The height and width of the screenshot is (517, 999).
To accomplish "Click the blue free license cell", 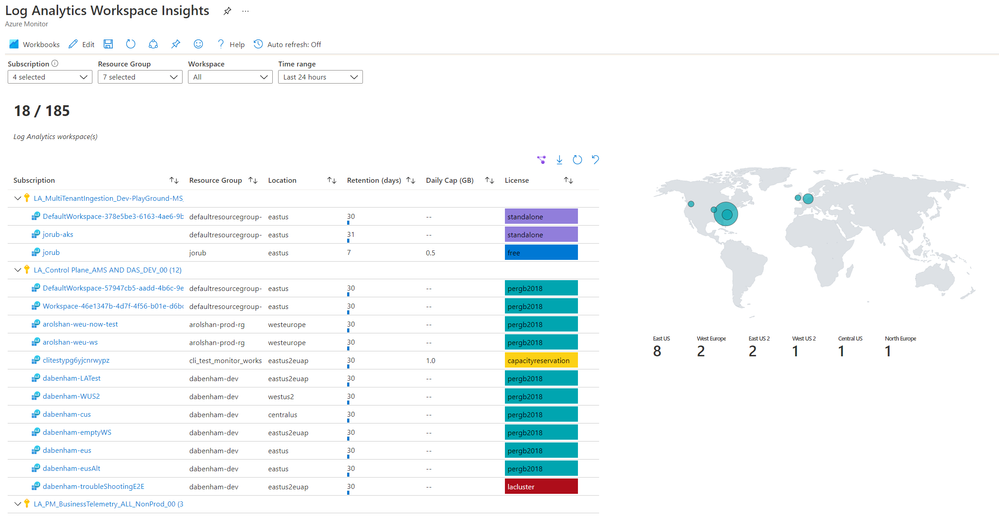I will 541,252.
